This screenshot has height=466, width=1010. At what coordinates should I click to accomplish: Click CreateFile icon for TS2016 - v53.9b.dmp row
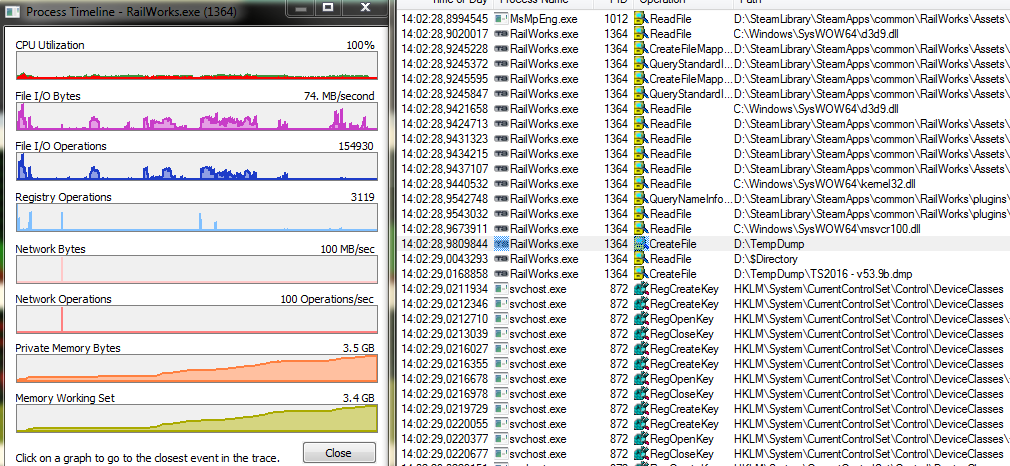640,274
